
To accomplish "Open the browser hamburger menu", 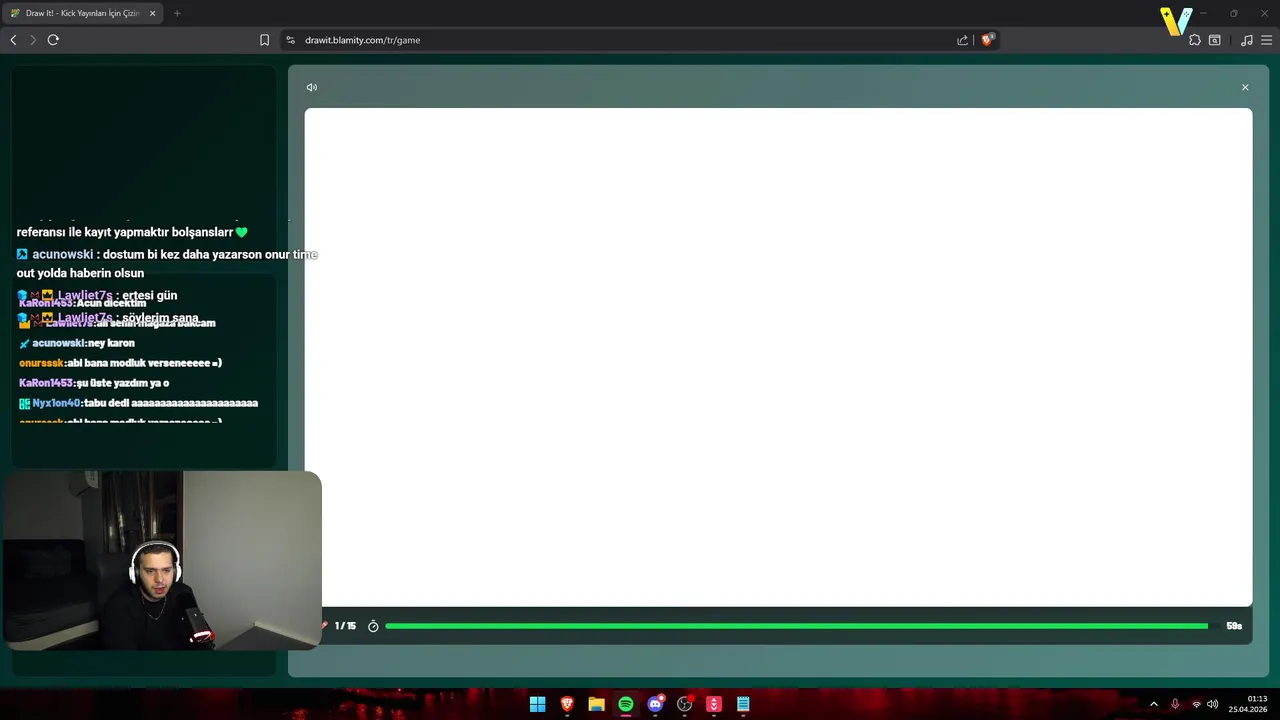I will coord(1266,40).
